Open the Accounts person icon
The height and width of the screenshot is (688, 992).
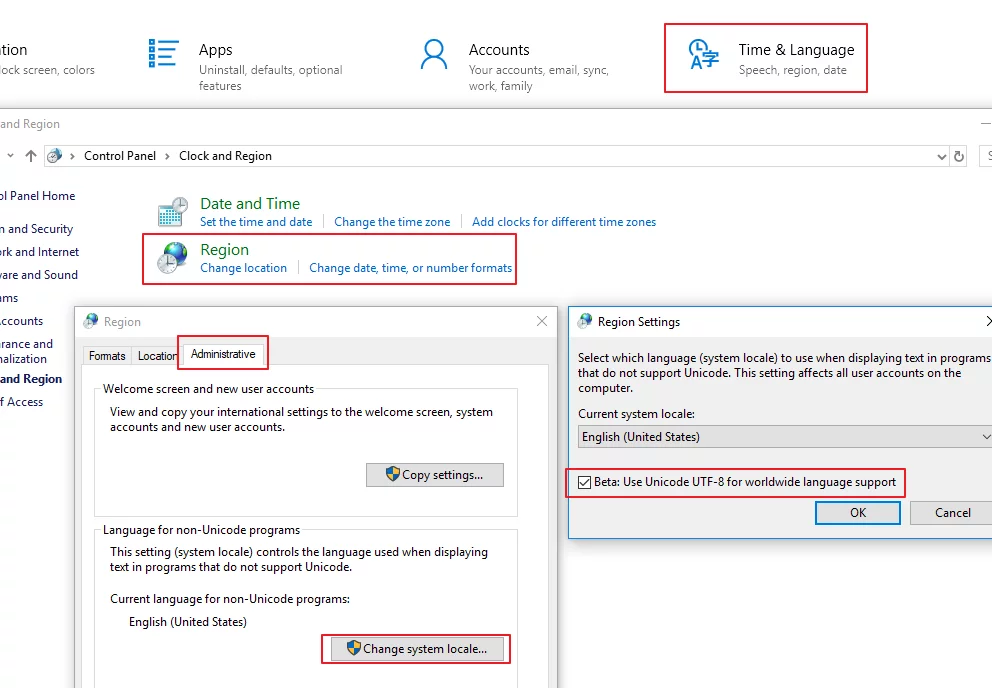coord(434,55)
